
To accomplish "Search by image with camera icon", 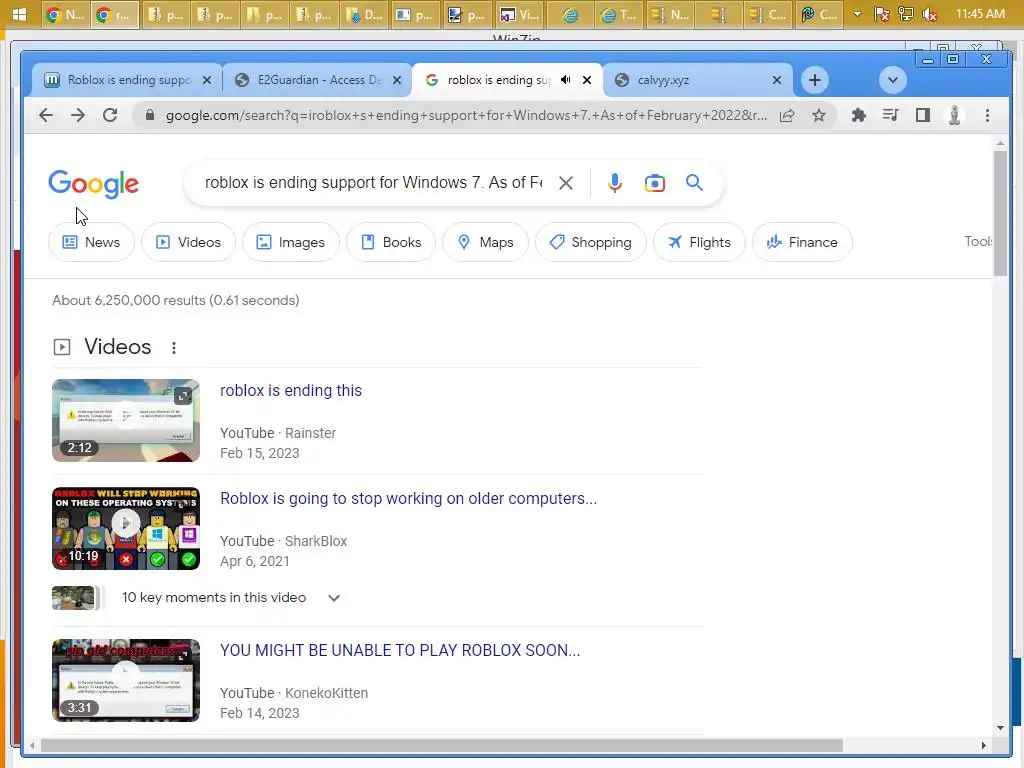I will coord(654,184).
